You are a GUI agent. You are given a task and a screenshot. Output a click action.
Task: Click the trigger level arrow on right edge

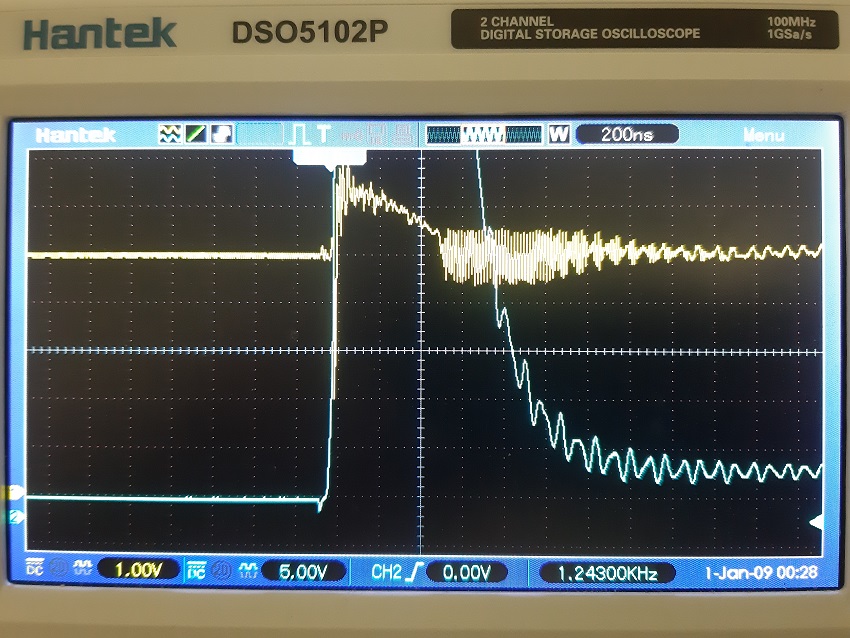coord(816,522)
